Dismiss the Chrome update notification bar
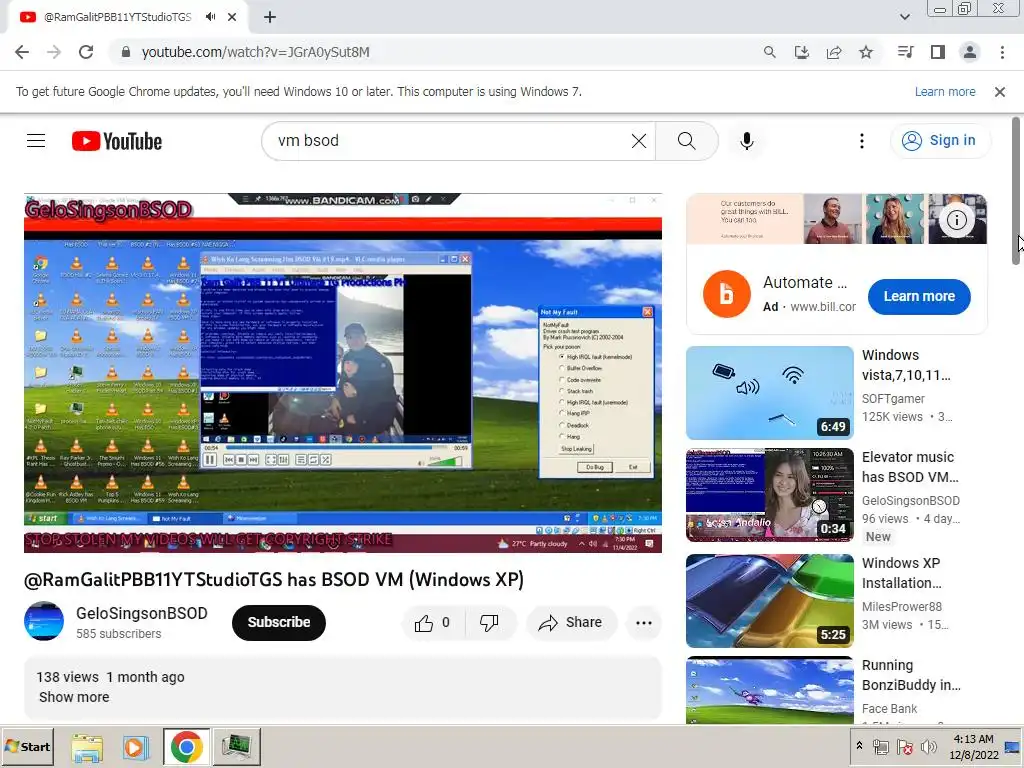Image resolution: width=1024 pixels, height=768 pixels. tap(999, 92)
